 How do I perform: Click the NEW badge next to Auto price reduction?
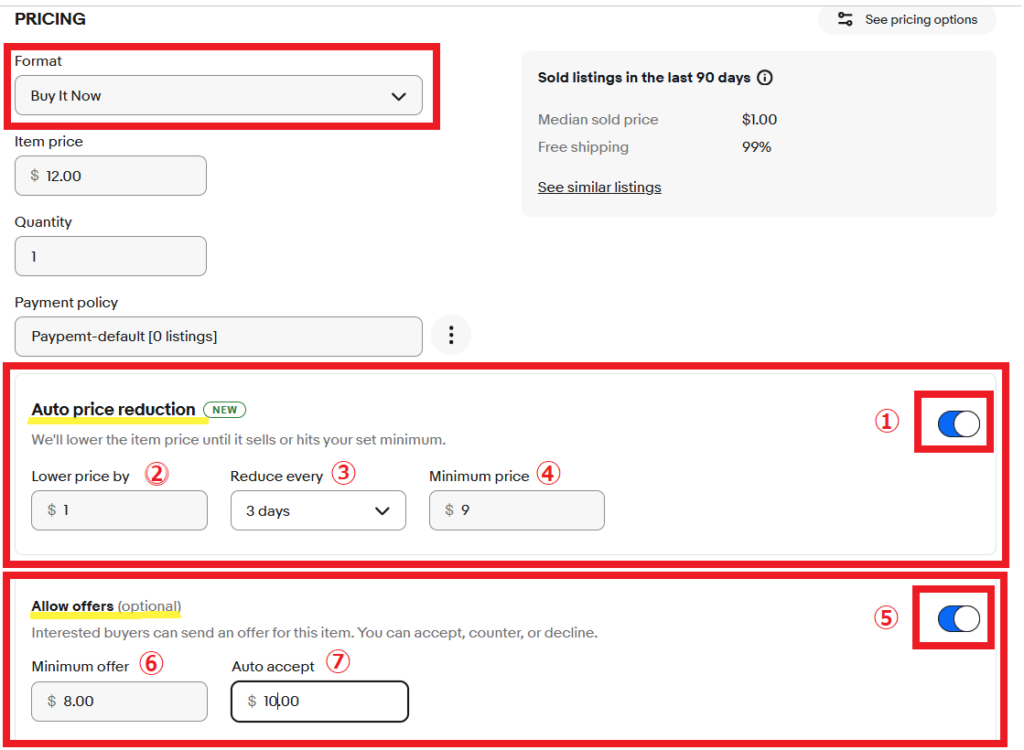(225, 410)
